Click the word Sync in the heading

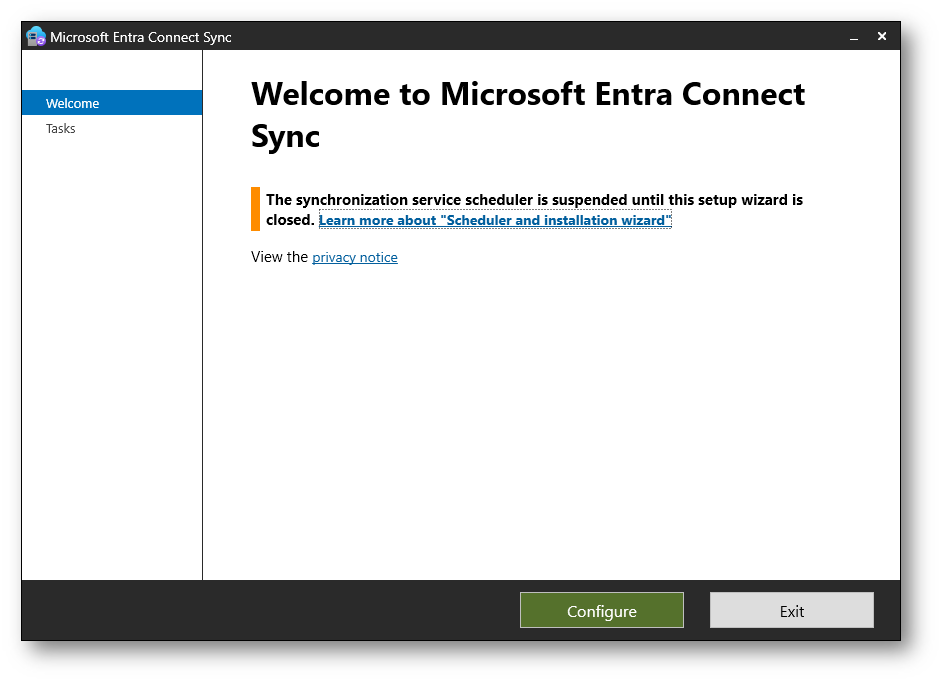[285, 136]
